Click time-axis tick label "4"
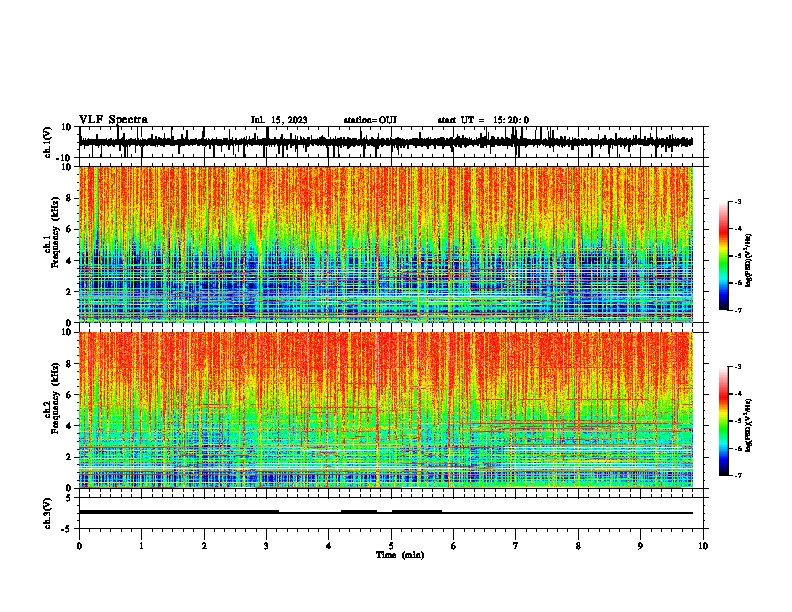Screen dimensions: 792x612 [x=329, y=546]
